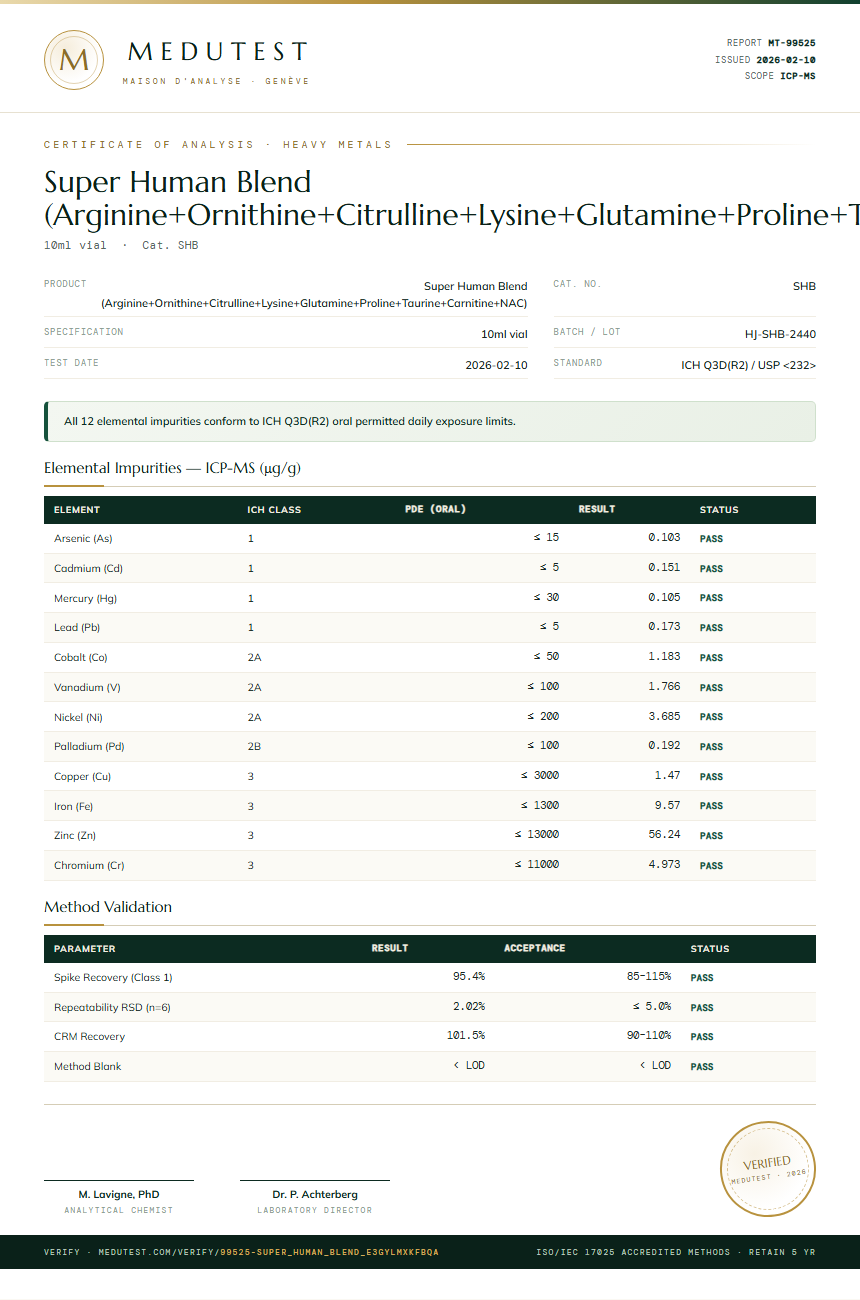
Task: Select the Arsenic (As) row label
Action: pos(83,539)
